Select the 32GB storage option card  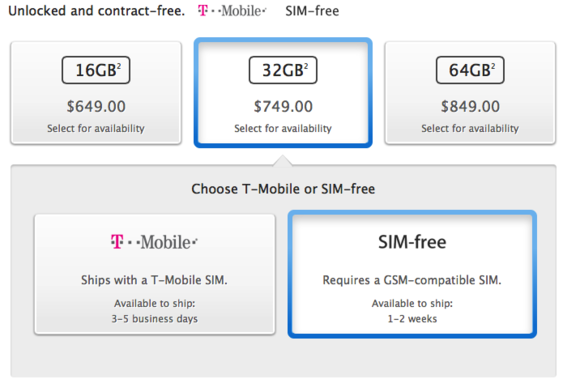tap(283, 92)
